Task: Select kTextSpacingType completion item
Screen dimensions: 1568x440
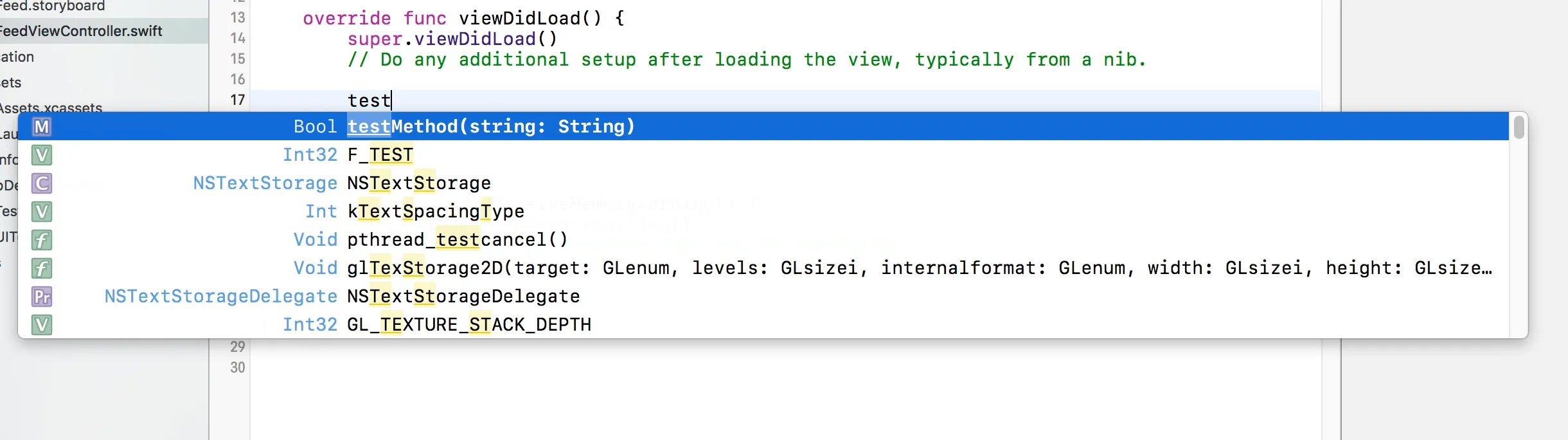Action: click(x=763, y=211)
